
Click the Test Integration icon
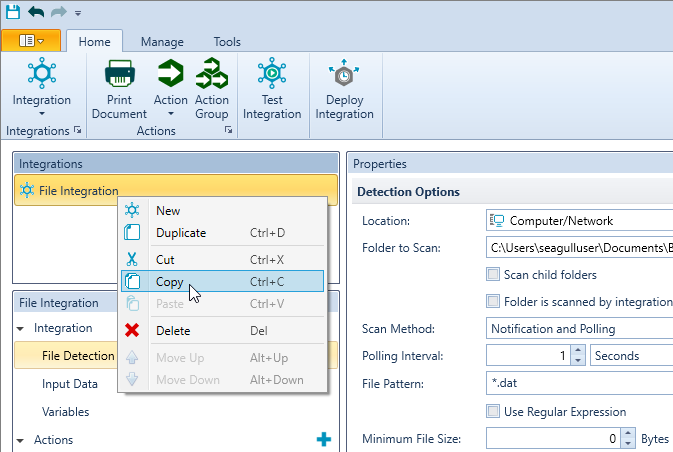(272, 73)
